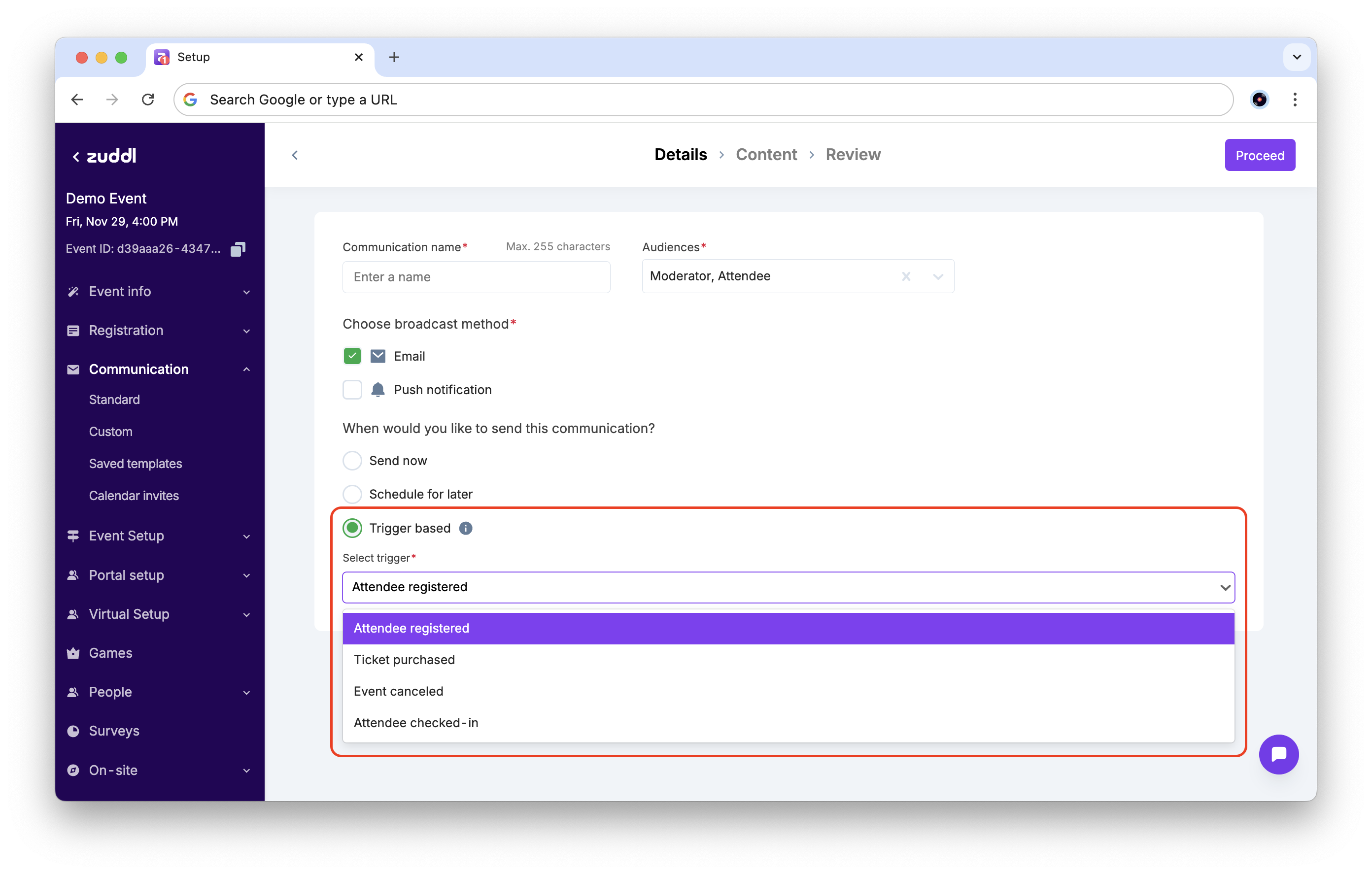
Task: Select Ticket purchased trigger option
Action: (x=404, y=659)
